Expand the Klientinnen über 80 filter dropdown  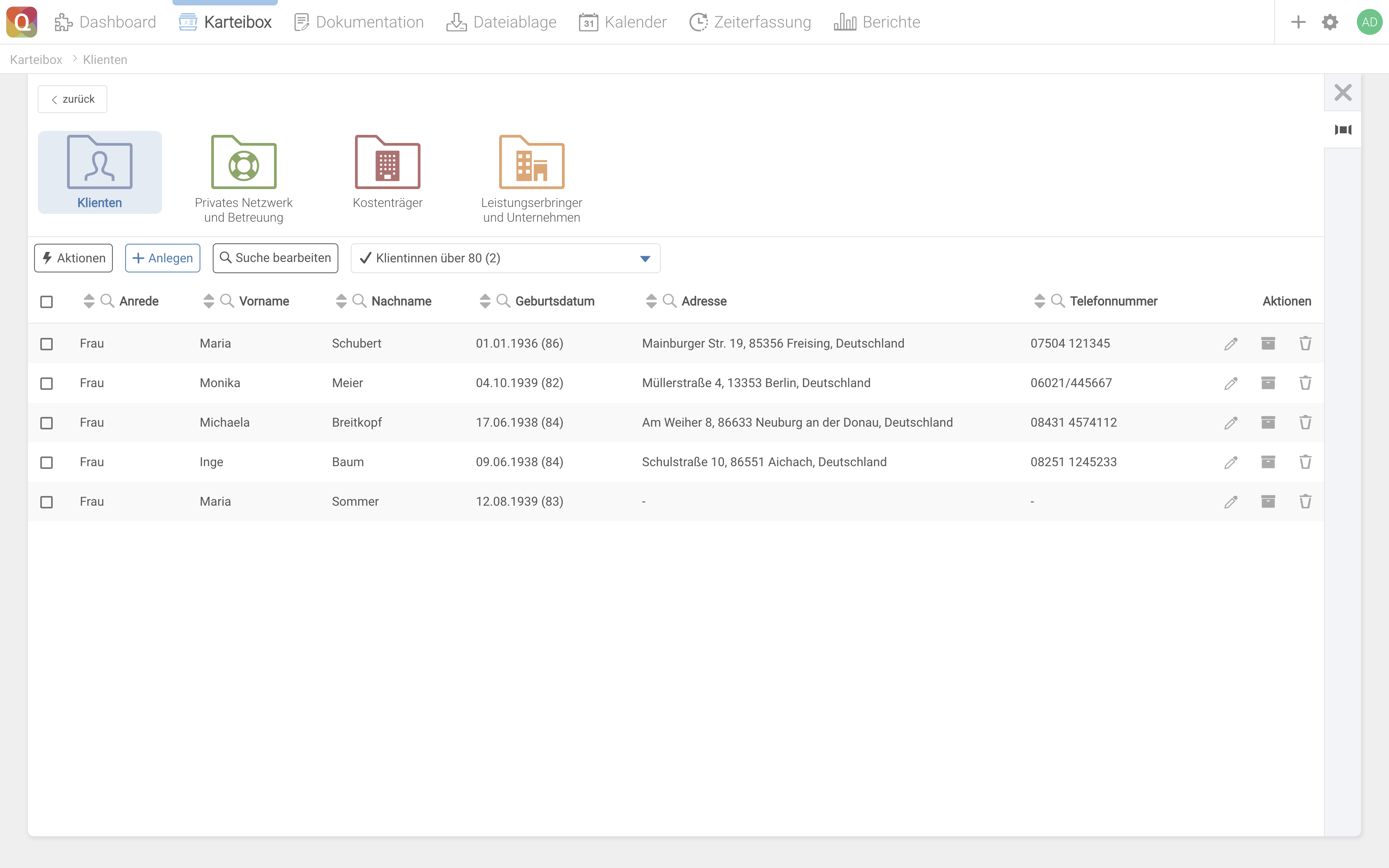[x=645, y=259]
